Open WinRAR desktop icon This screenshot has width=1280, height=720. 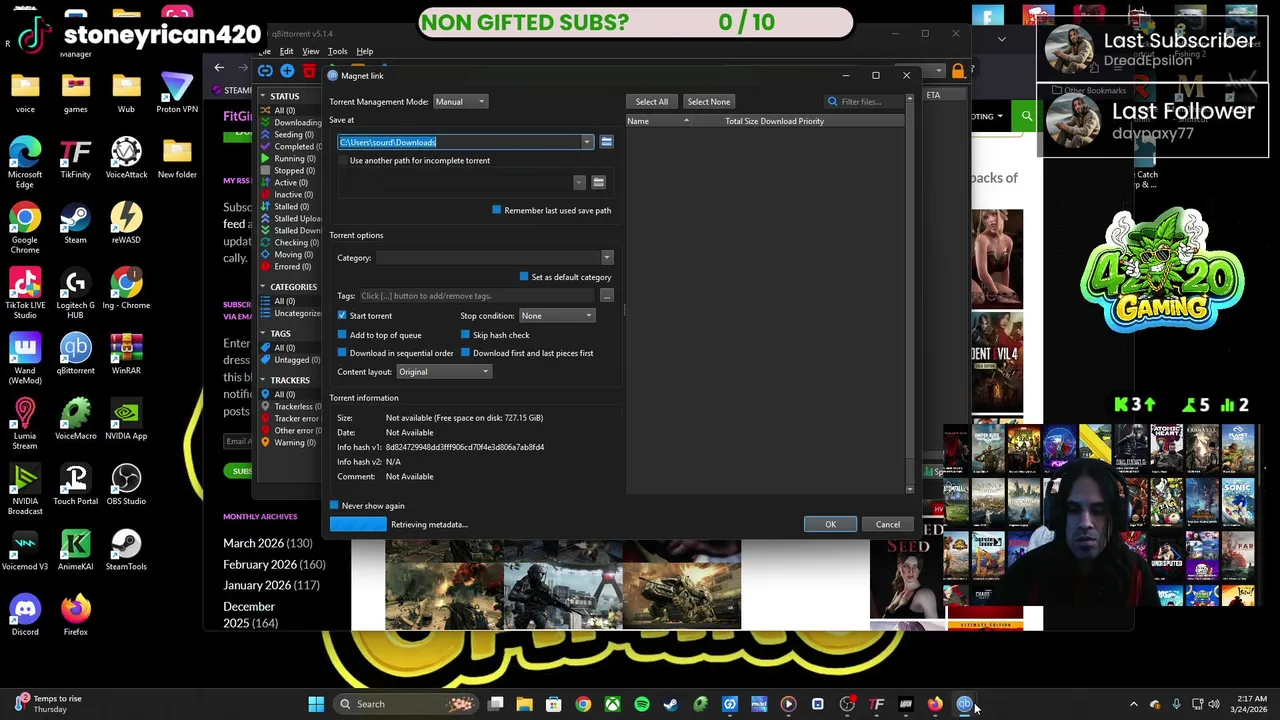pos(126,354)
